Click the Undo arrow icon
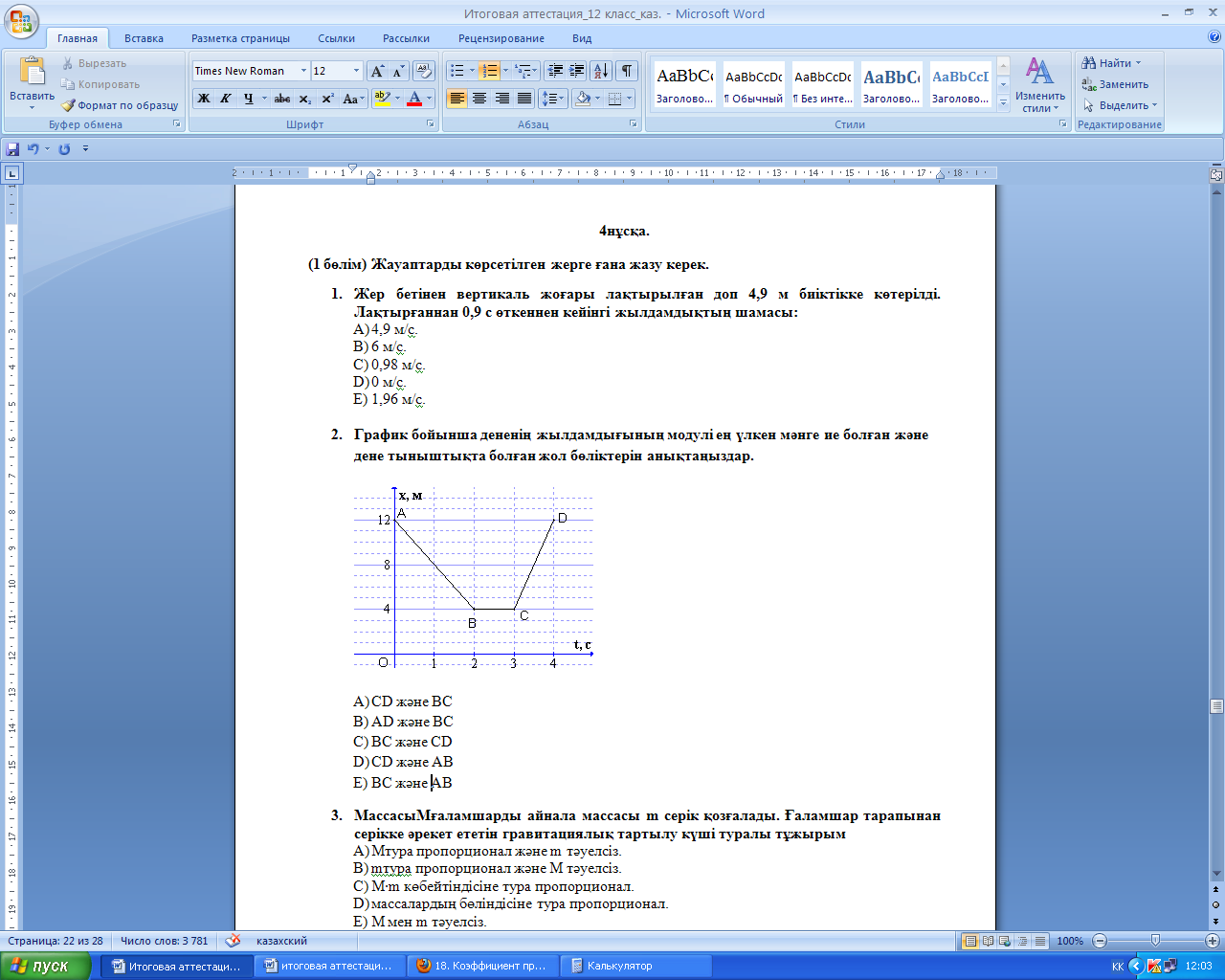This screenshot has width=1225, height=980. point(33,149)
